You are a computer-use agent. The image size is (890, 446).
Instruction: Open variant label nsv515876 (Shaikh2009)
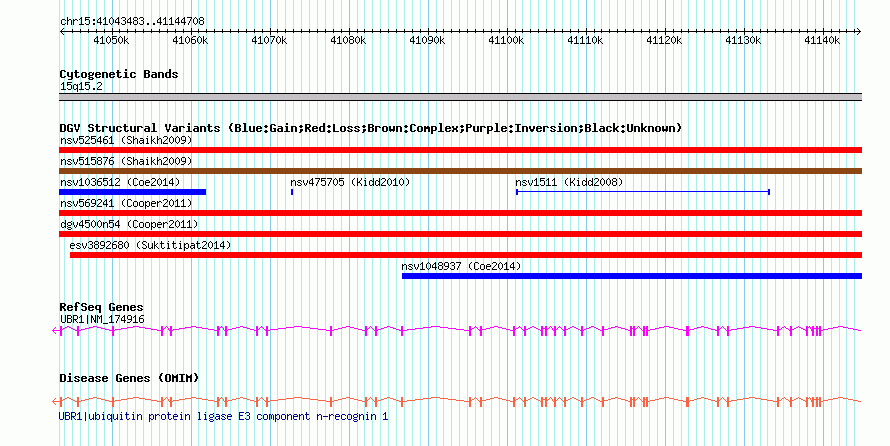[126, 161]
